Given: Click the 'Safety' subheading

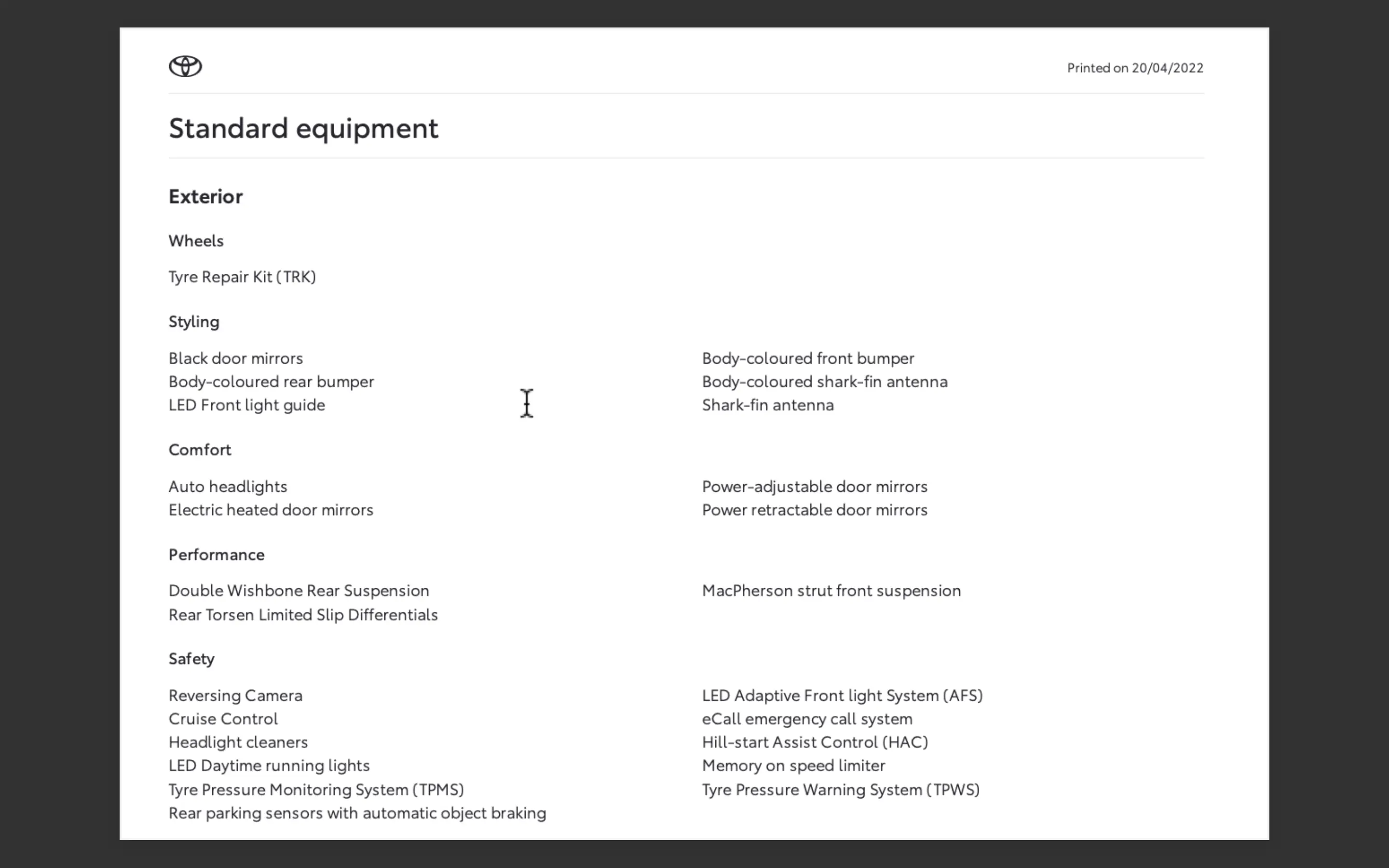Looking at the screenshot, I should [191, 659].
